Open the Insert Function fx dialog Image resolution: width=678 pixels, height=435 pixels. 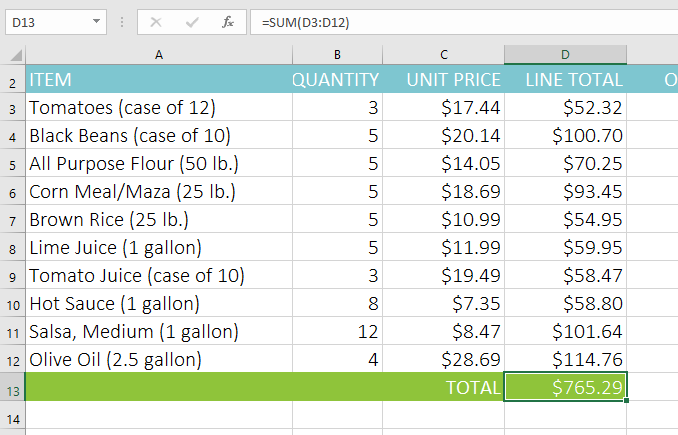pyautogui.click(x=228, y=21)
